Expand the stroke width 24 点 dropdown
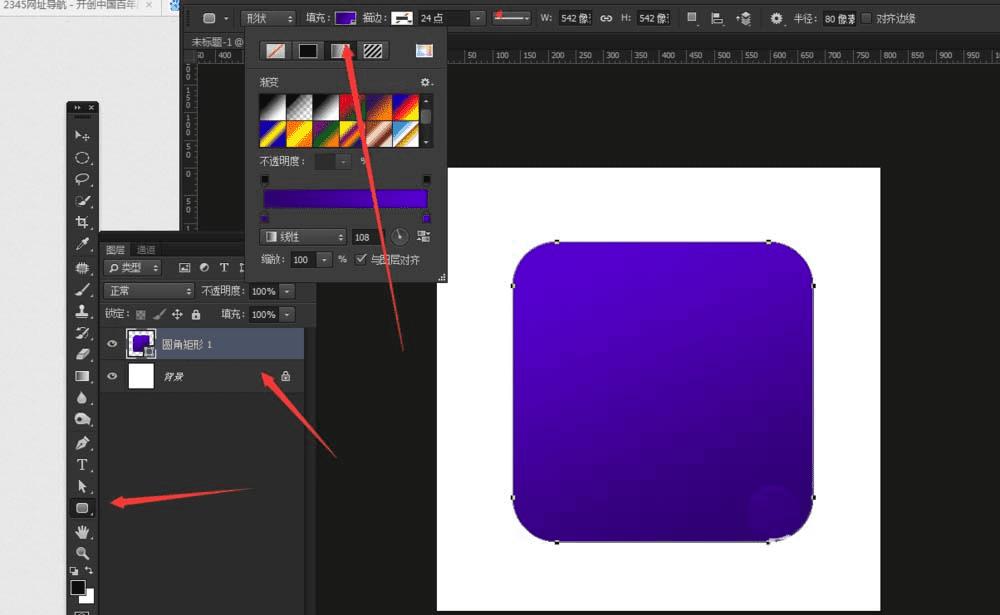 pyautogui.click(x=477, y=18)
